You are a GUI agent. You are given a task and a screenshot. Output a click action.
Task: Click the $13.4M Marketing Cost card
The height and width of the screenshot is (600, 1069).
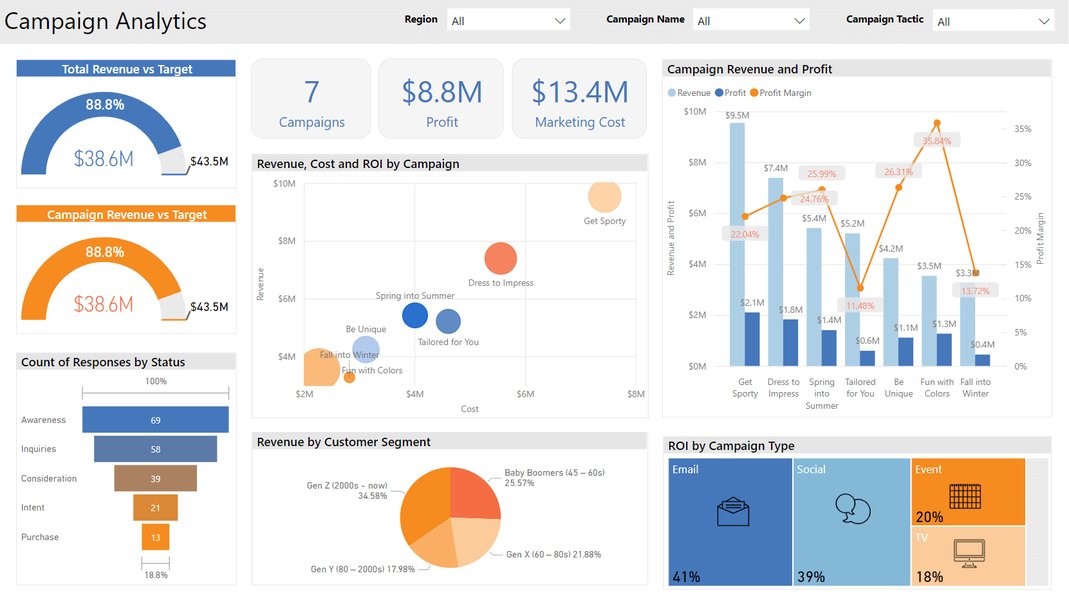(x=578, y=98)
